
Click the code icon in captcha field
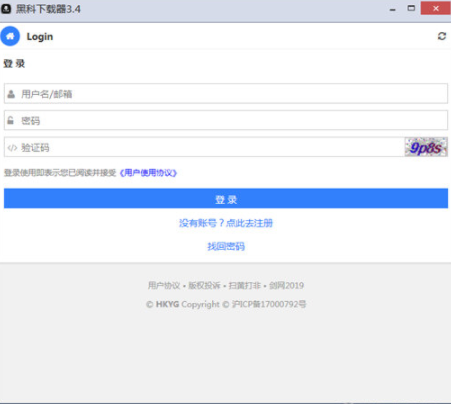click(12, 148)
